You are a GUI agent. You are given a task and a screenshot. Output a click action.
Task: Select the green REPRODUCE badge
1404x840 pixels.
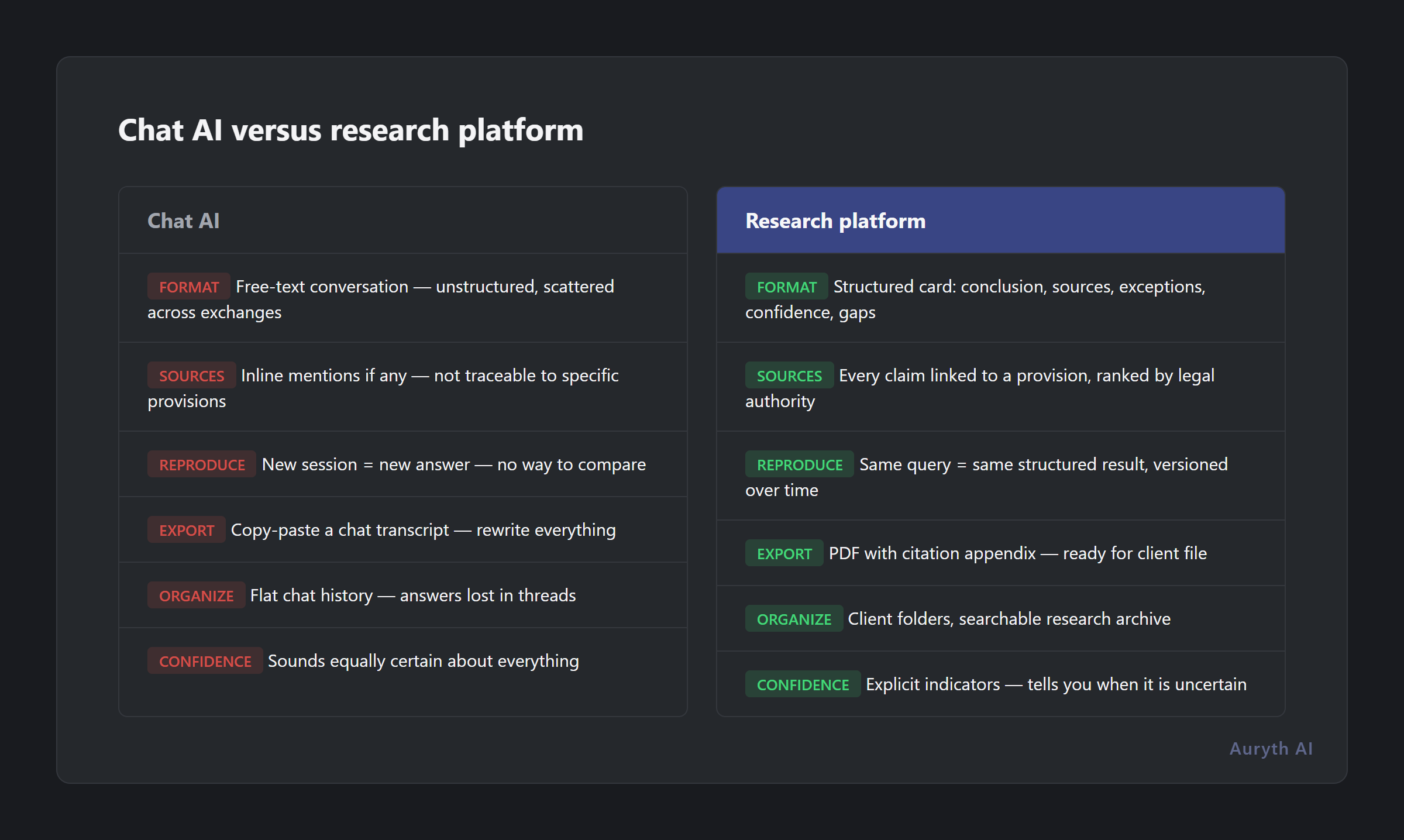click(x=799, y=464)
